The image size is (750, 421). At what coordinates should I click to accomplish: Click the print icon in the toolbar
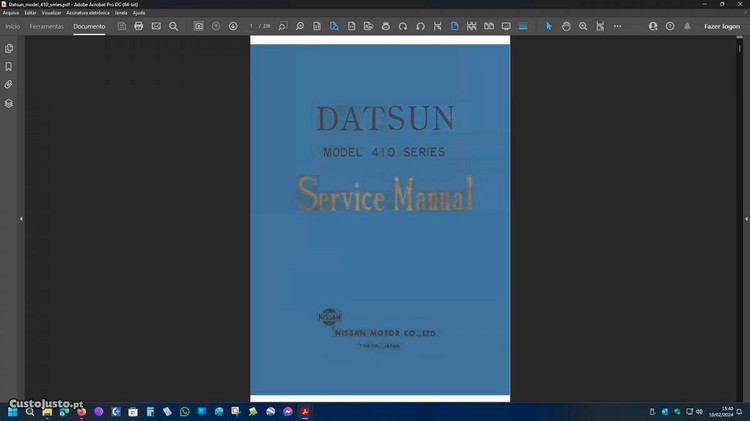pos(139,26)
